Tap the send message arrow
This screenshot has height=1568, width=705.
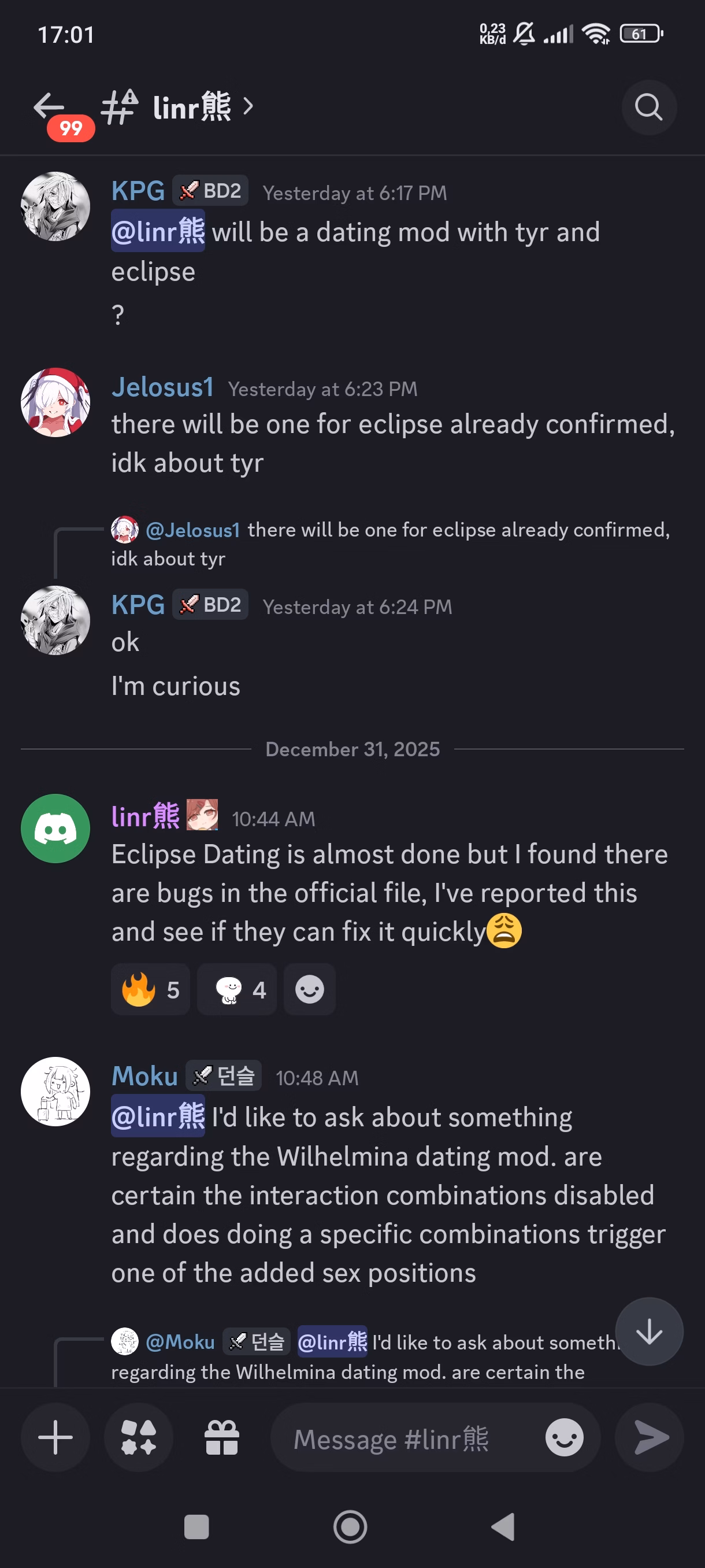point(649,1437)
